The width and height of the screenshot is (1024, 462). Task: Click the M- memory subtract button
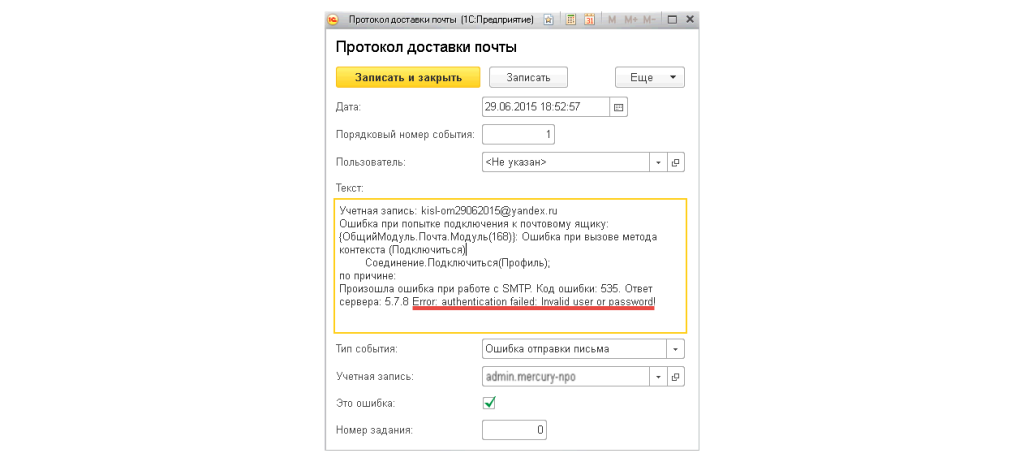[x=650, y=19]
